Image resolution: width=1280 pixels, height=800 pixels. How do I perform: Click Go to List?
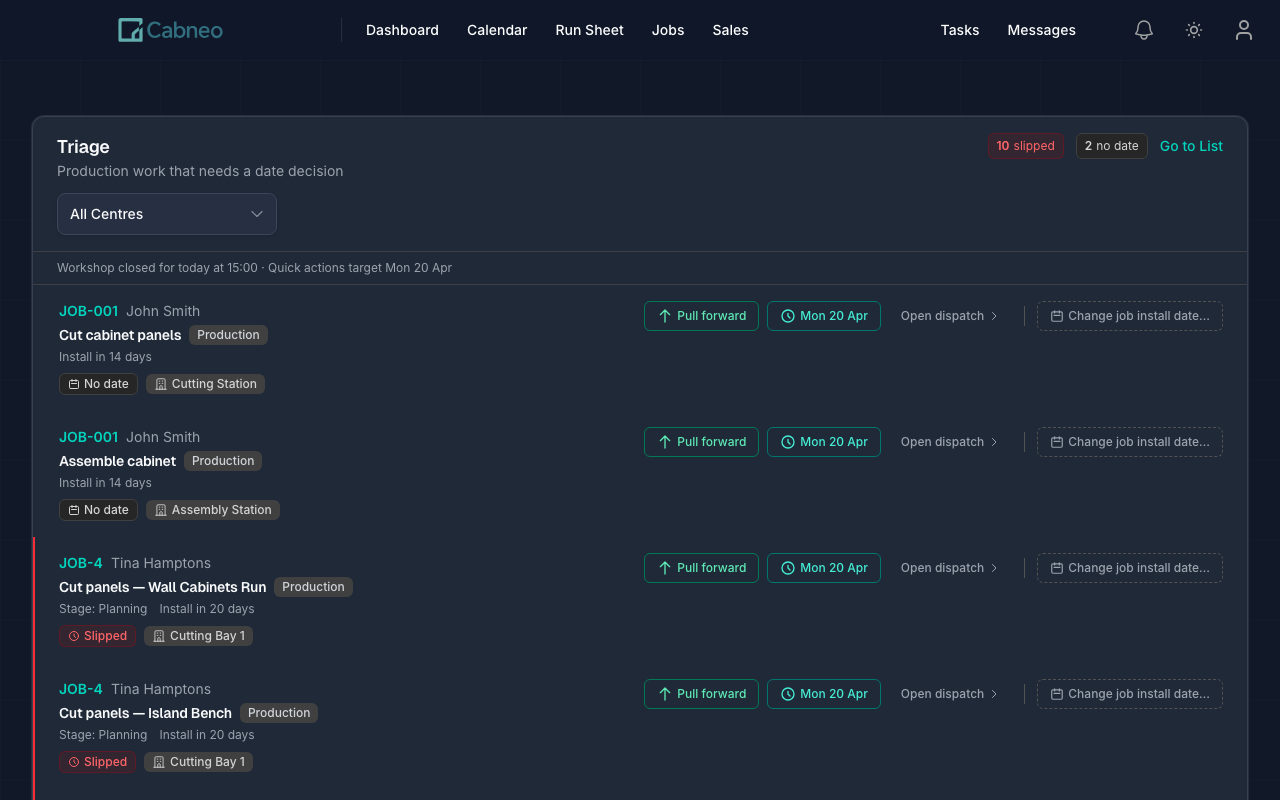point(1191,146)
